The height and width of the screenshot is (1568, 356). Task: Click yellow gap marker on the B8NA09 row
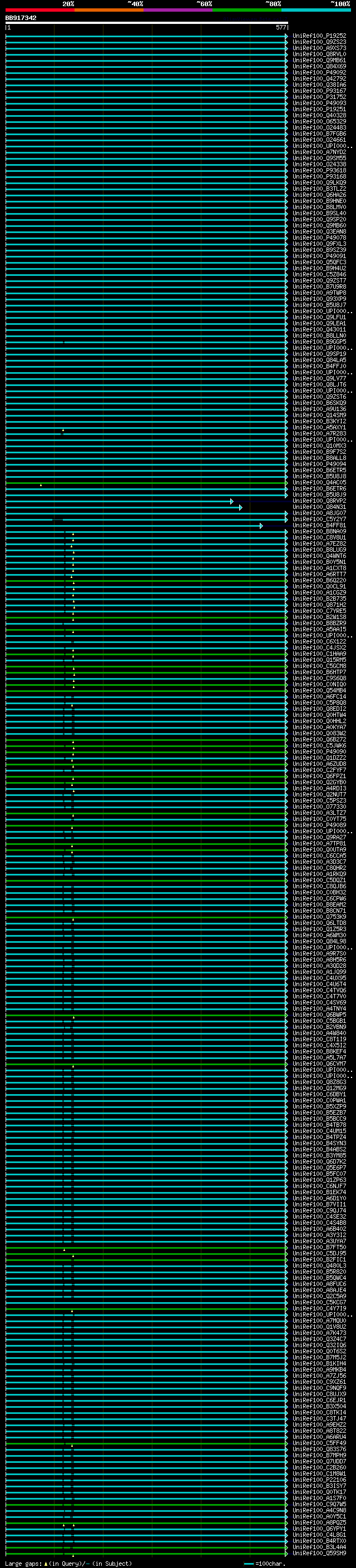73,533
